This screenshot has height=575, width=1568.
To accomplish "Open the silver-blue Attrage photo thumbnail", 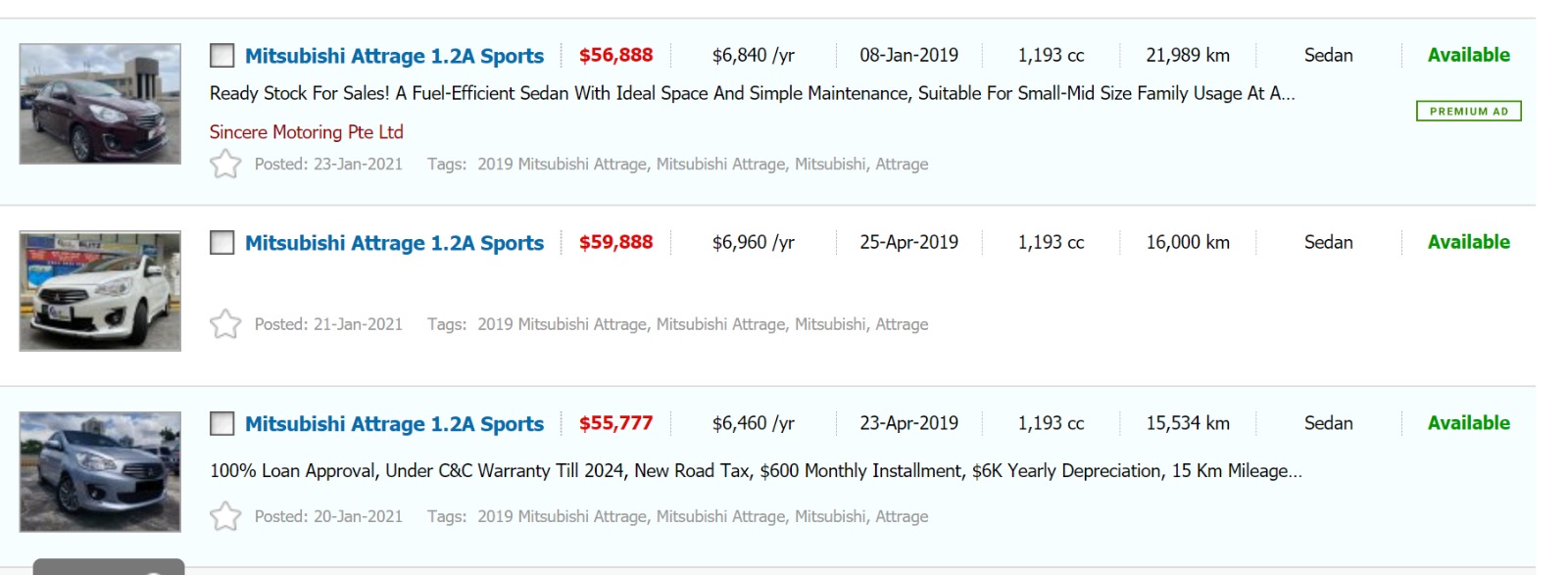I will click(100, 472).
